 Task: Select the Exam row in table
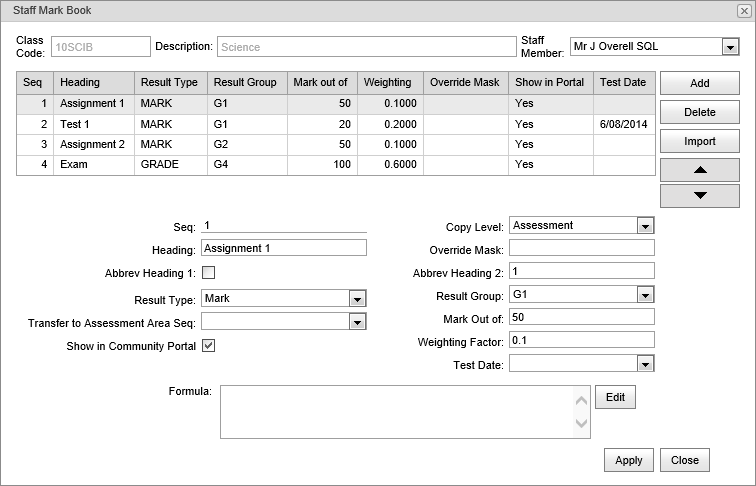336,164
